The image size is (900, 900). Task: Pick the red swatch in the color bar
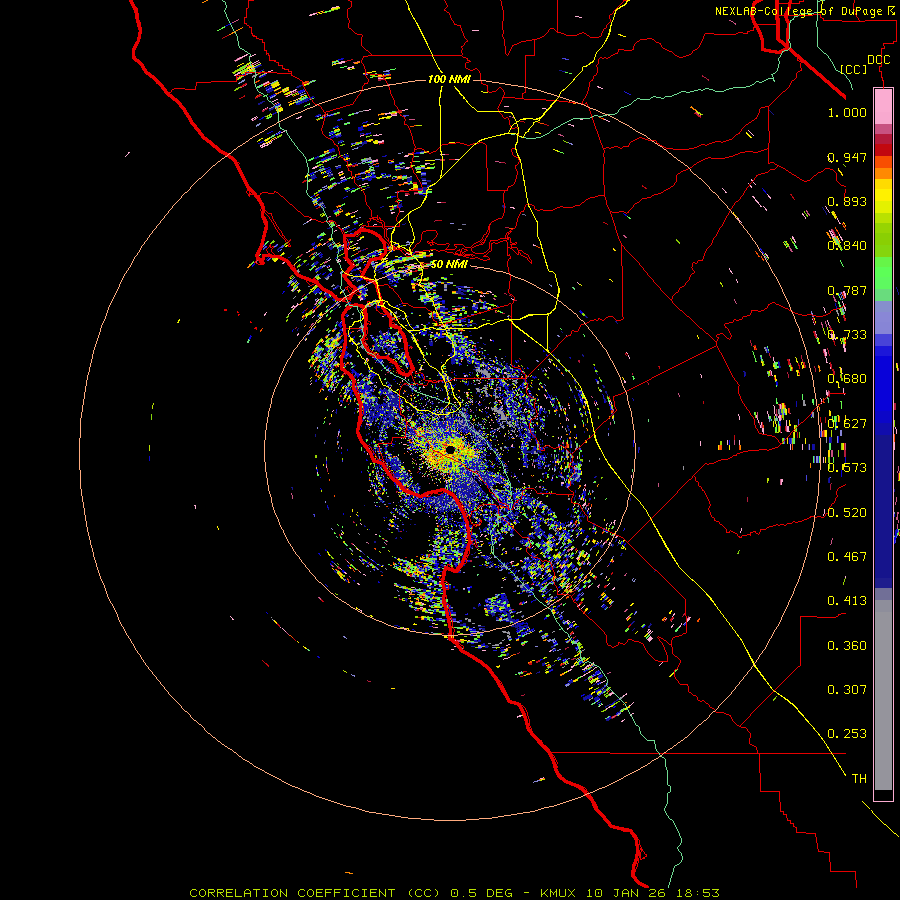[883, 149]
